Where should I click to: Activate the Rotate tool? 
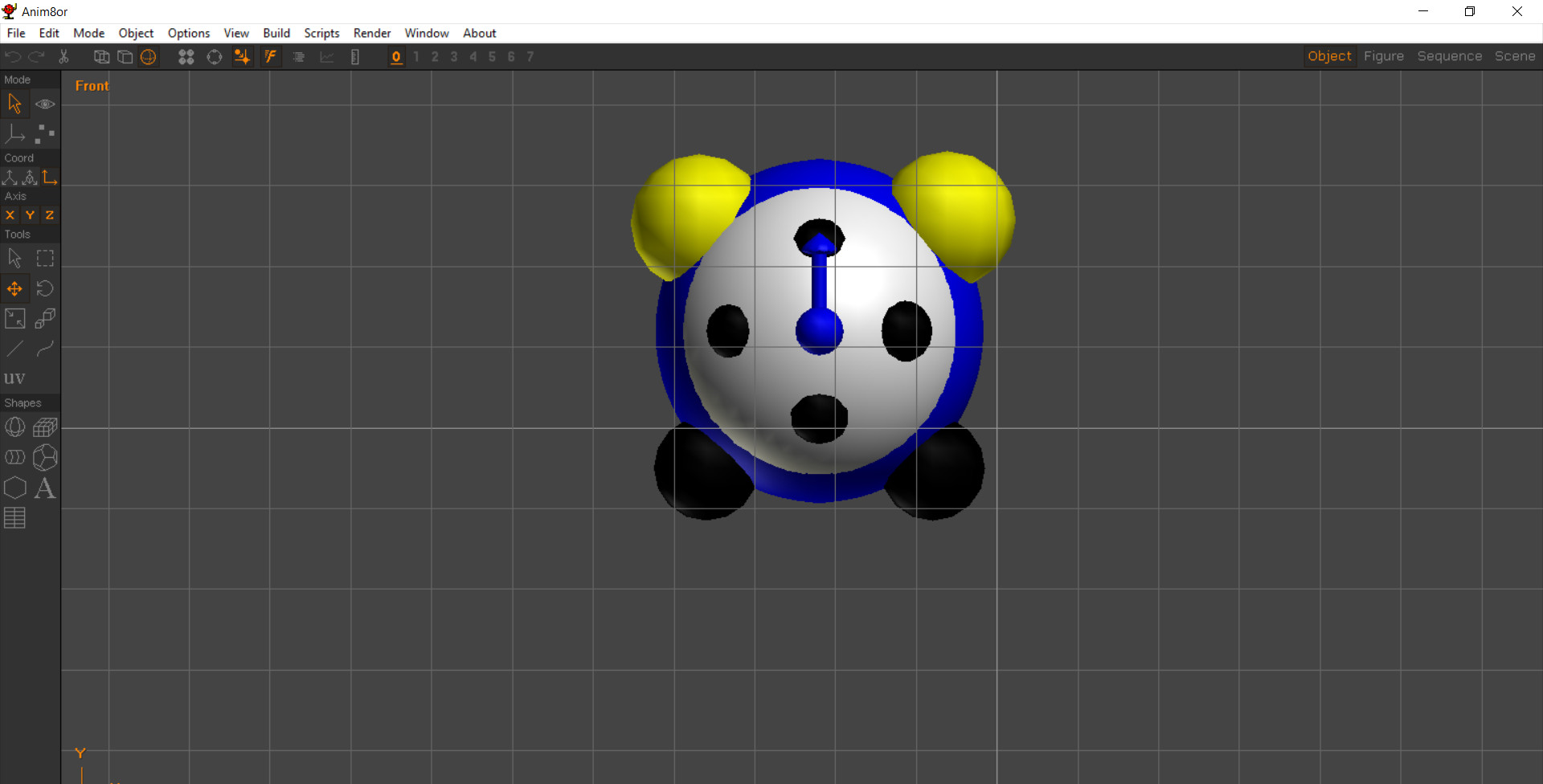tap(45, 288)
